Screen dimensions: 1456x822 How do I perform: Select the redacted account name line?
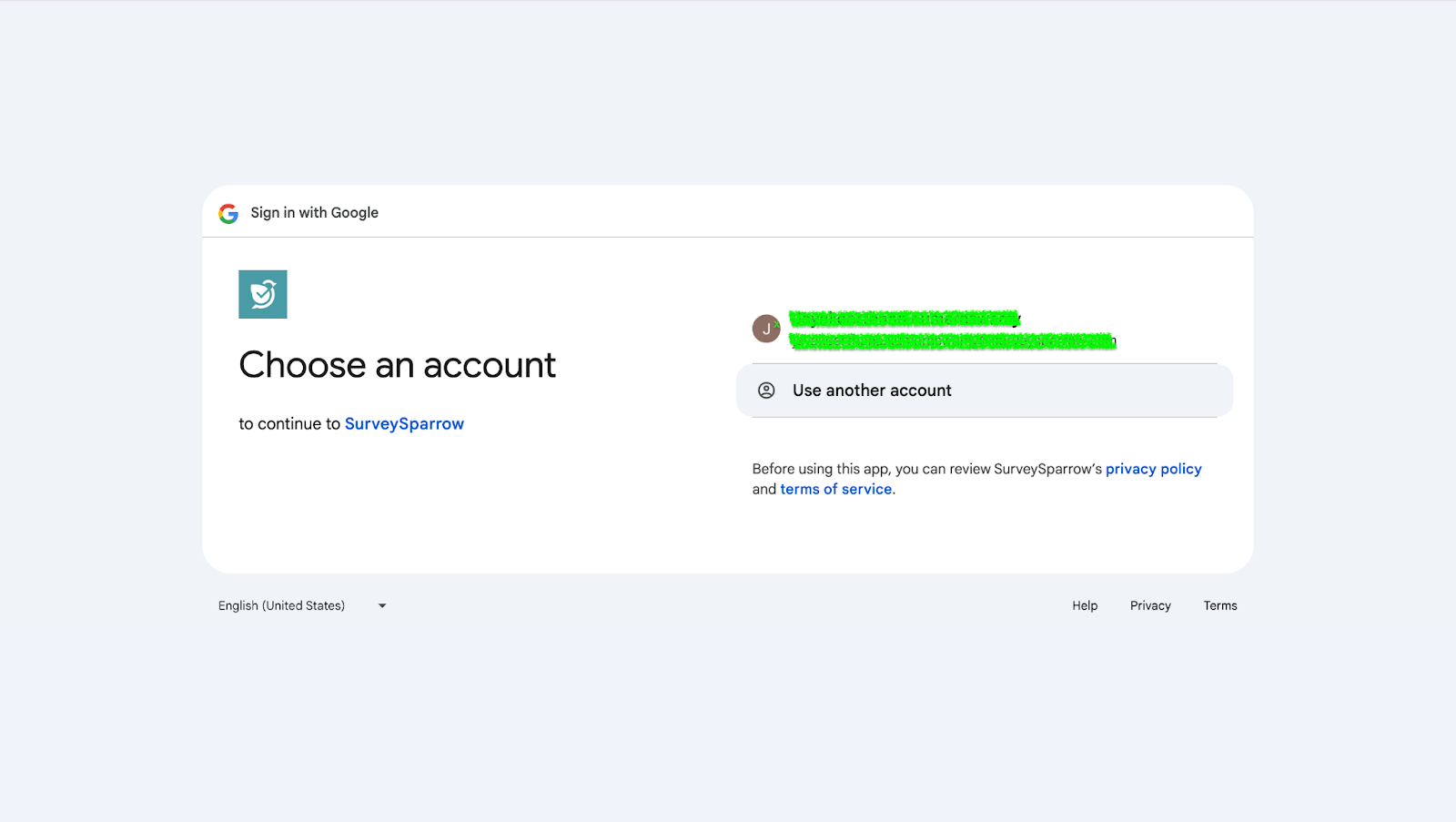click(904, 319)
